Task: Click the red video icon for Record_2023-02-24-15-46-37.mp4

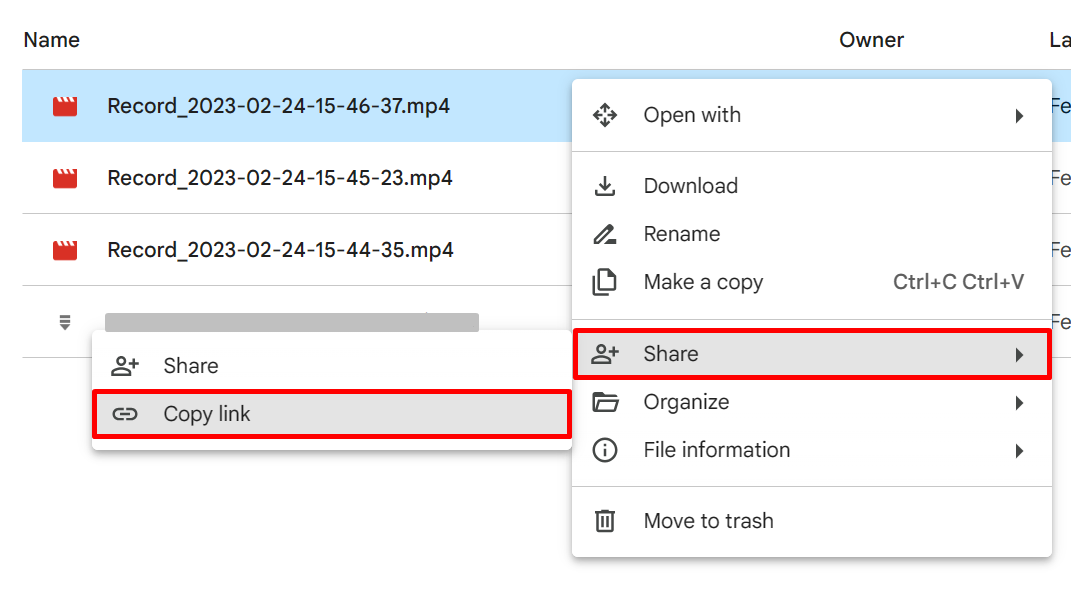Action: tap(65, 105)
